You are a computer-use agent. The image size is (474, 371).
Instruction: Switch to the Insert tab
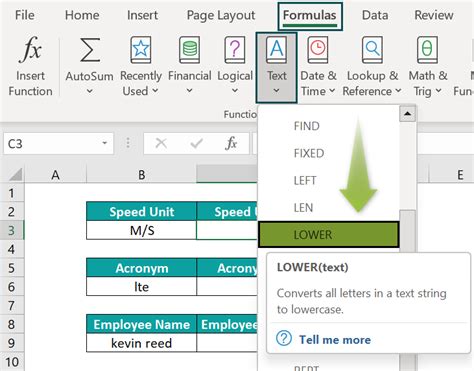142,15
